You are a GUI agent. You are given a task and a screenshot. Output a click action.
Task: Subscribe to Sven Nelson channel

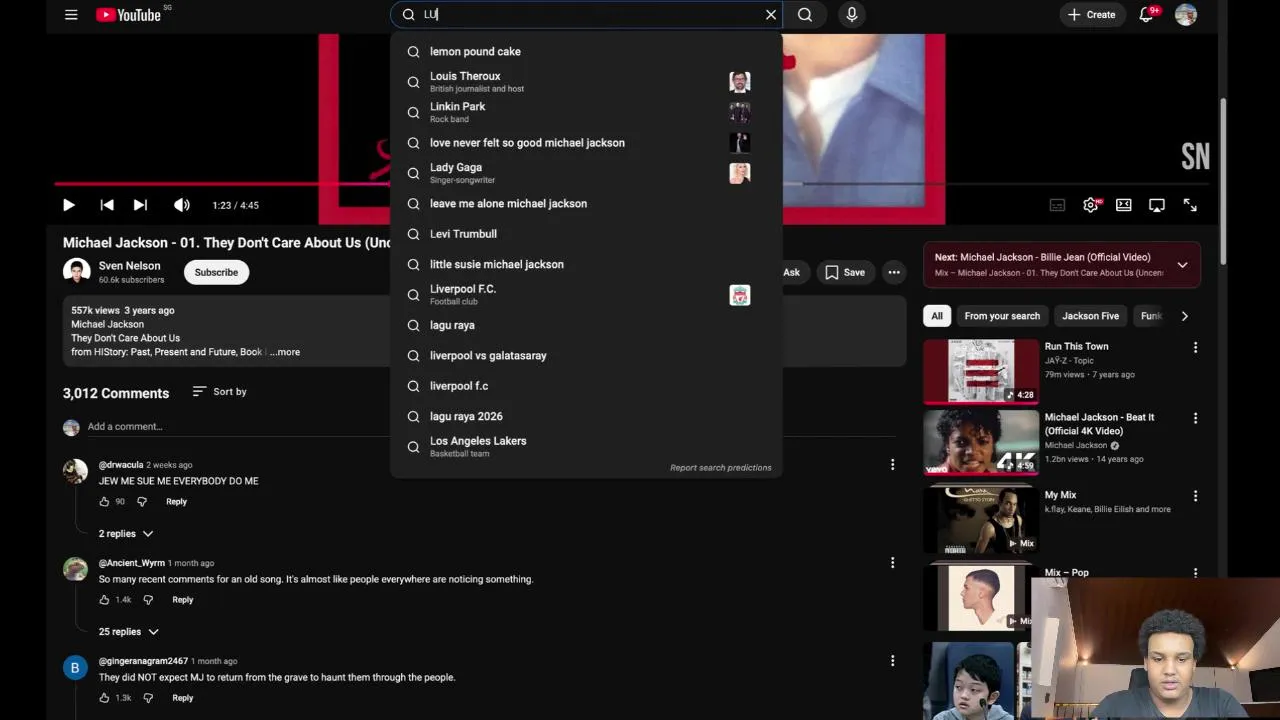(x=216, y=272)
